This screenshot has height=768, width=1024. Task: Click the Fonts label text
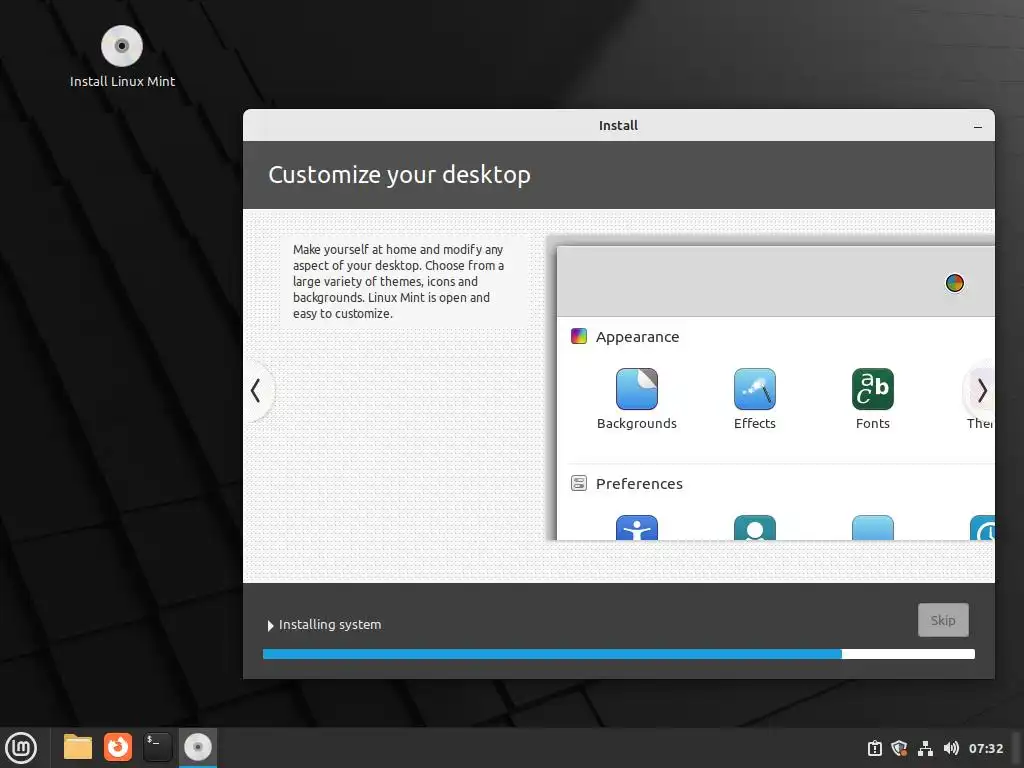[x=872, y=423]
